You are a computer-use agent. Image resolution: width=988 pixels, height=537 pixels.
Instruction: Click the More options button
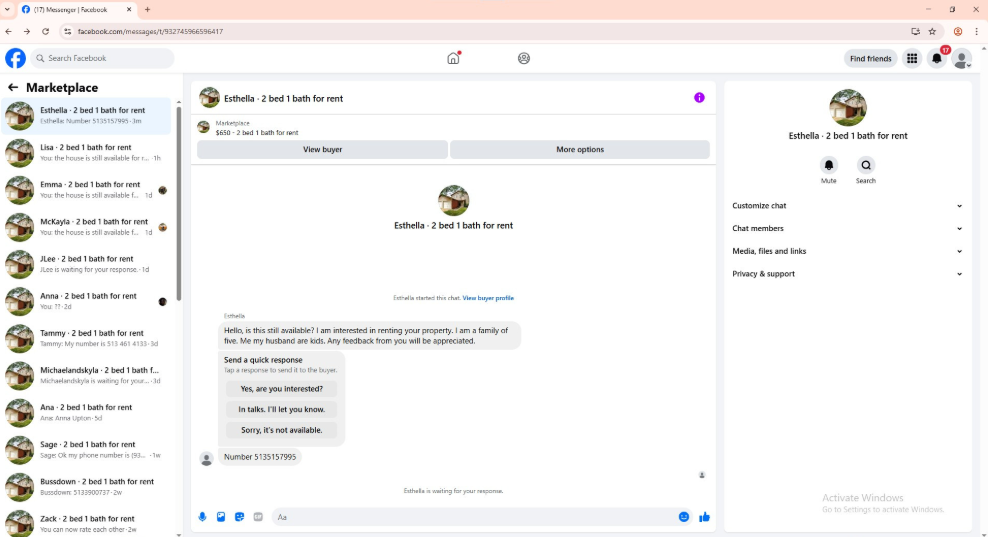(580, 149)
